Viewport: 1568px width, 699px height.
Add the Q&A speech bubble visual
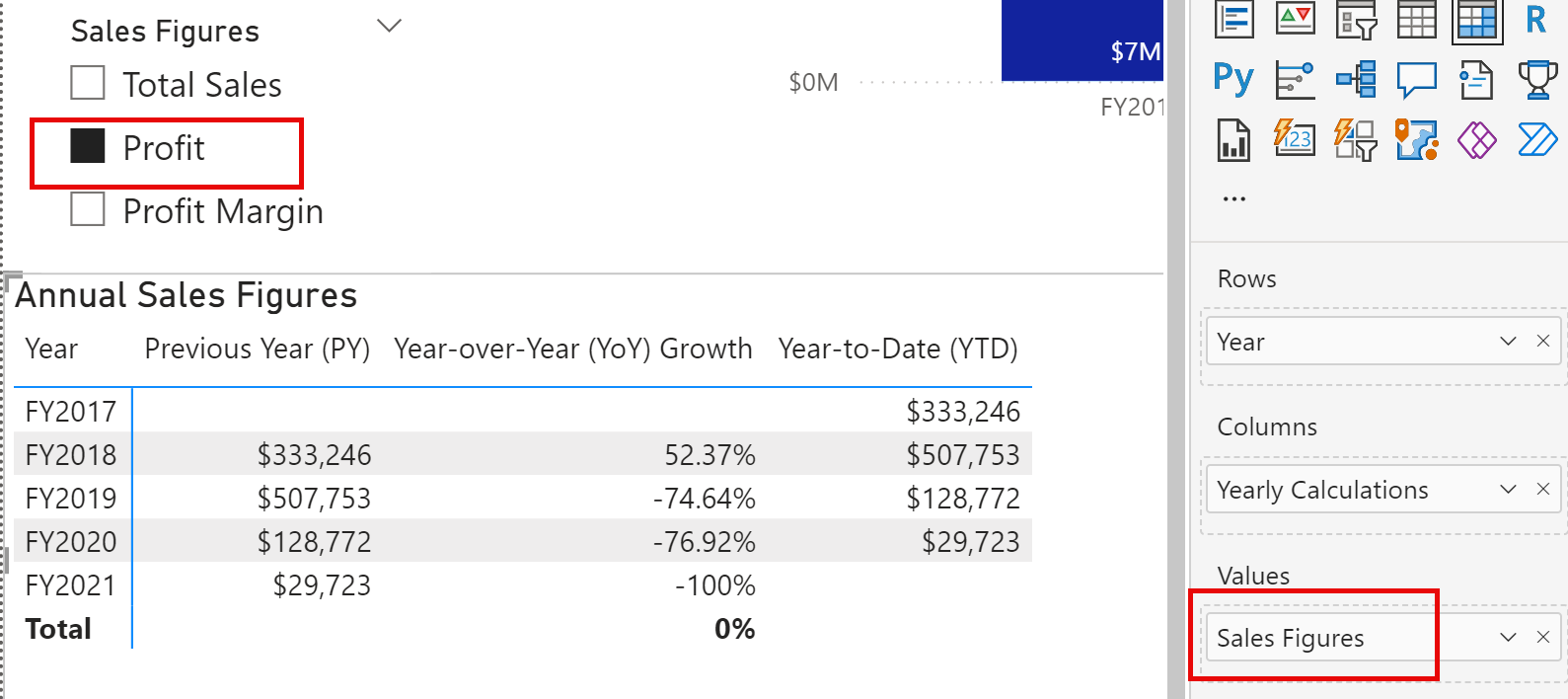[1416, 80]
